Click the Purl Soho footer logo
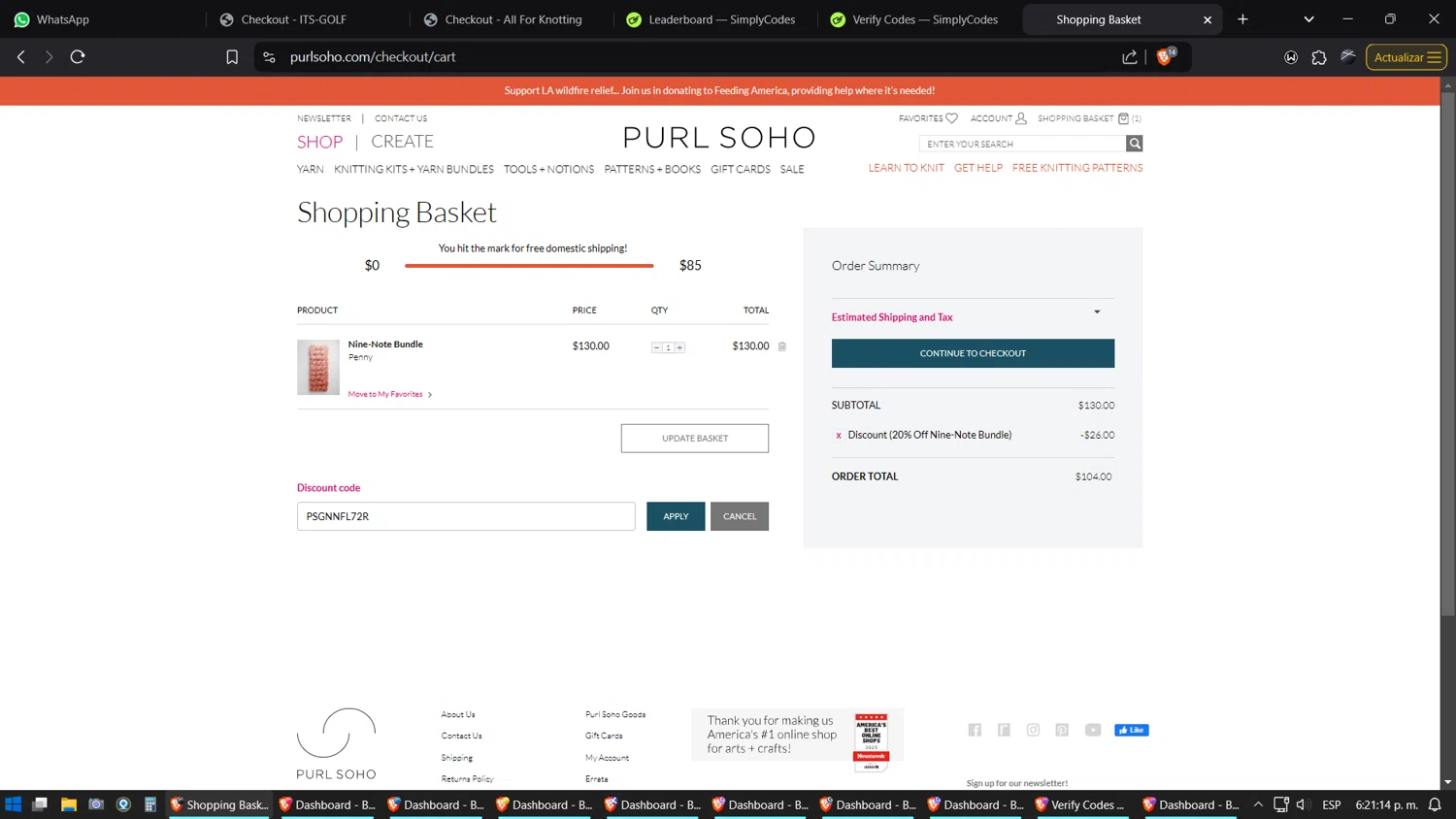This screenshot has height=819, width=1456. 336,743
